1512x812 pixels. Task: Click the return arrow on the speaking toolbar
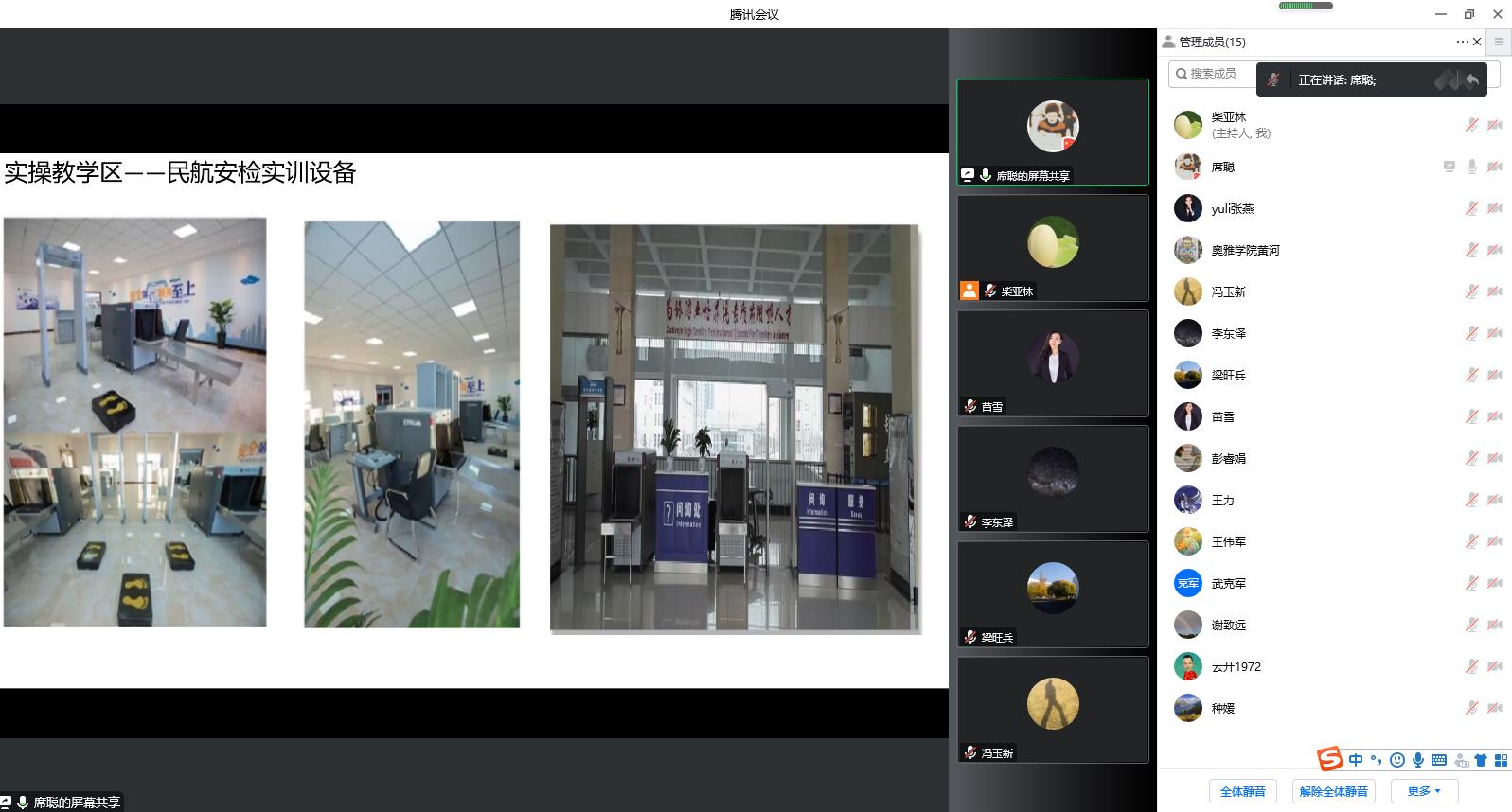[x=1472, y=80]
